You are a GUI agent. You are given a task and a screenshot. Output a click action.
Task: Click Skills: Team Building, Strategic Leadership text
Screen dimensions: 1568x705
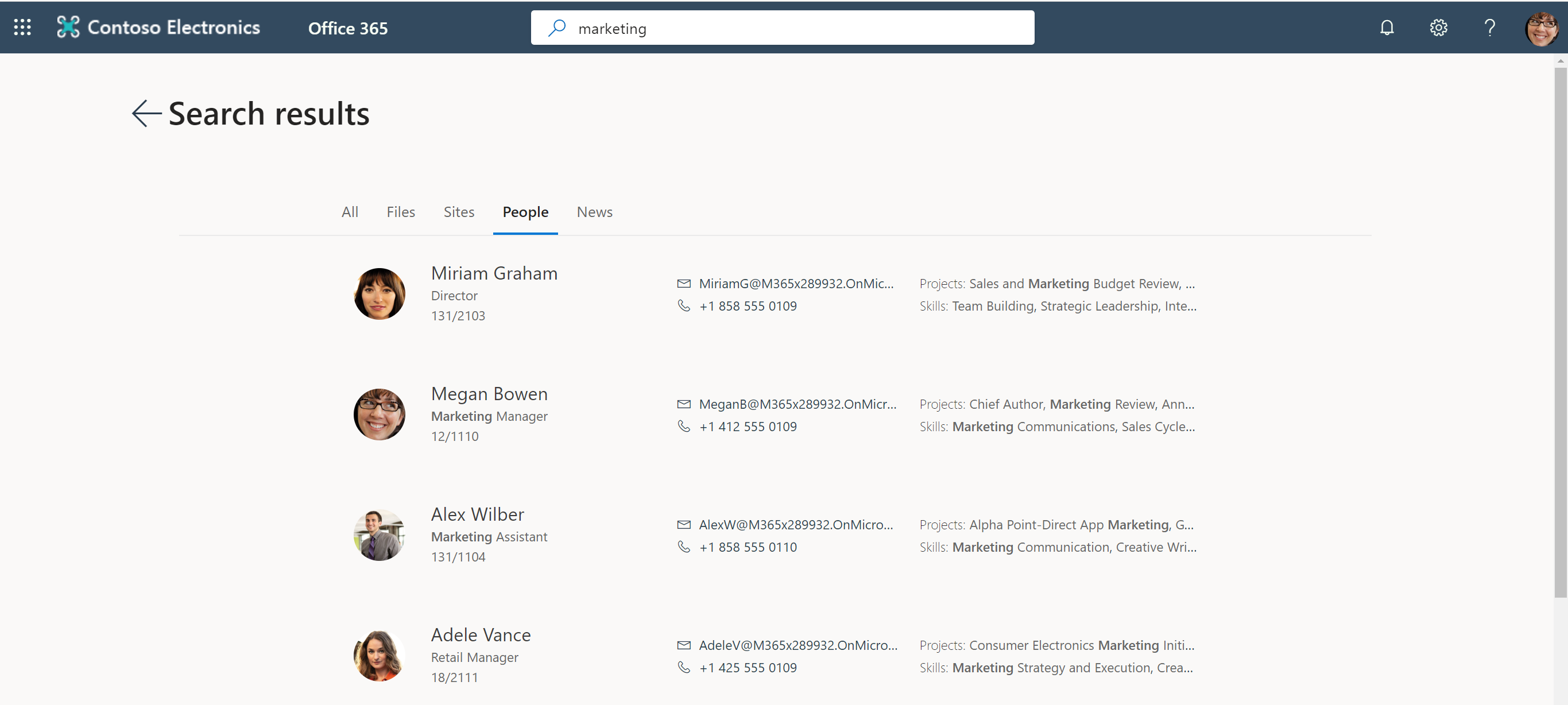[1058, 306]
